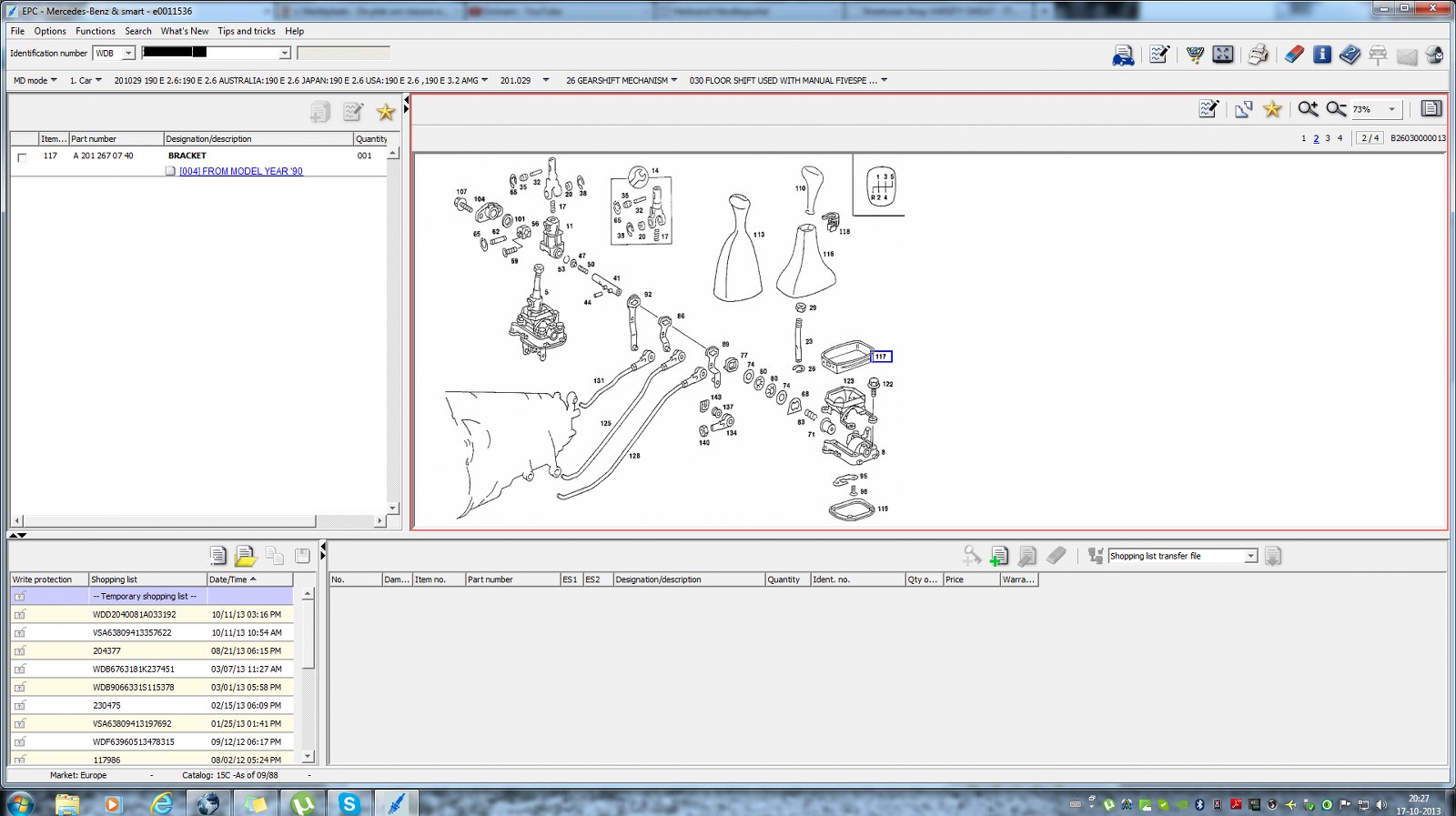
Task: Open the Windows Start menu
Action: (x=20, y=803)
